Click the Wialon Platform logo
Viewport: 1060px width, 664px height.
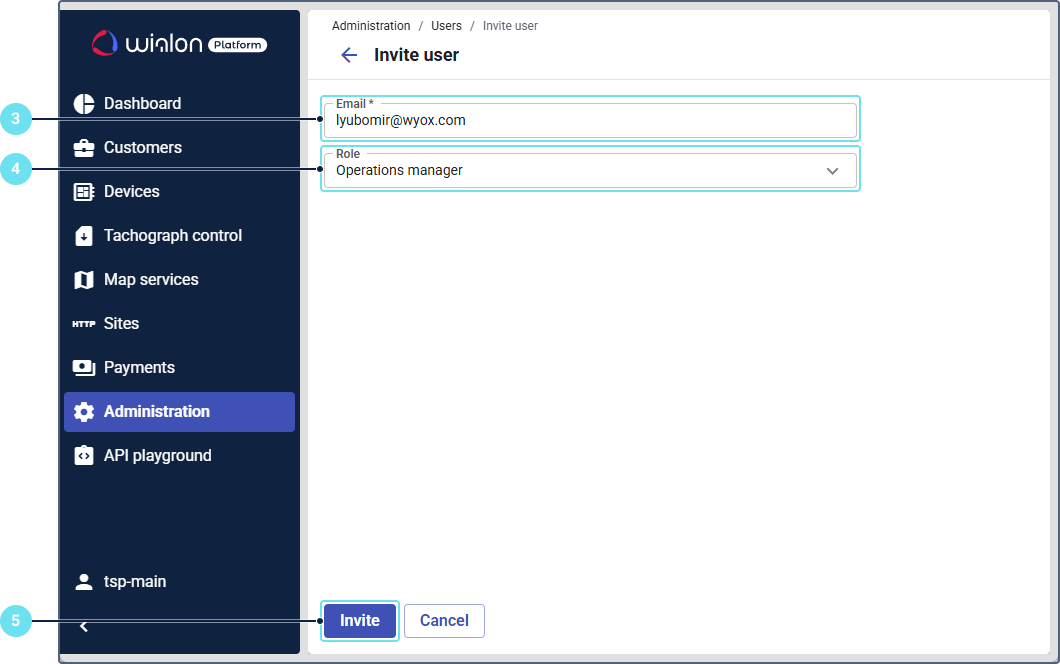(180, 43)
